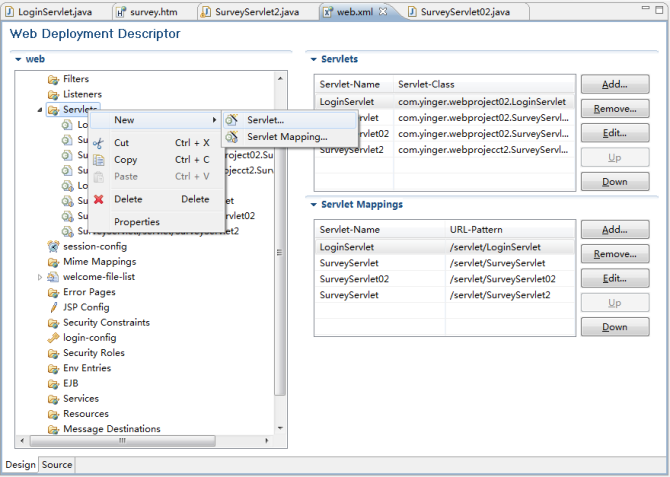Click the Copy icon in context menu
Screen dimensions: 670x477
click(99, 160)
